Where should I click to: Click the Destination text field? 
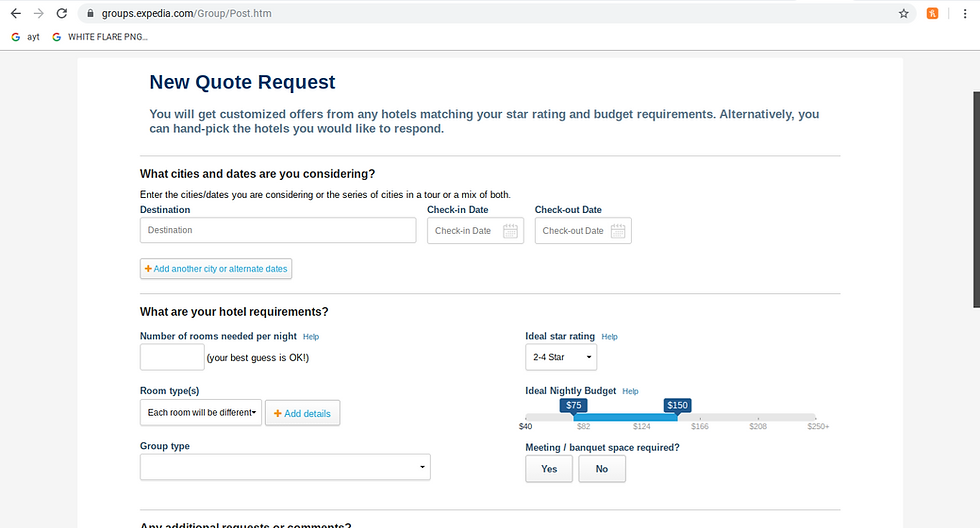pyautogui.click(x=278, y=231)
